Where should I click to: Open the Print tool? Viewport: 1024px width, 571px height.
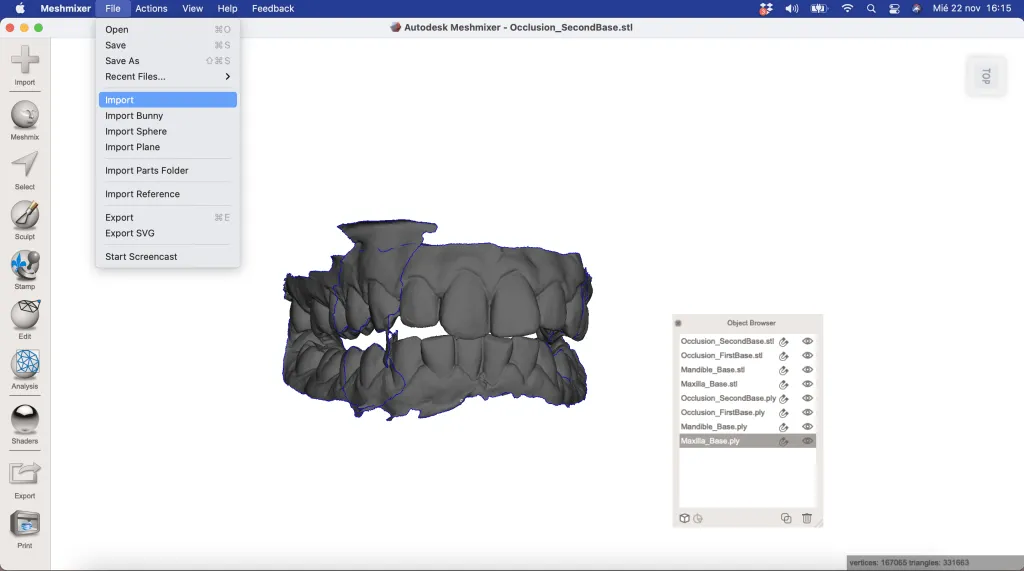[25, 530]
